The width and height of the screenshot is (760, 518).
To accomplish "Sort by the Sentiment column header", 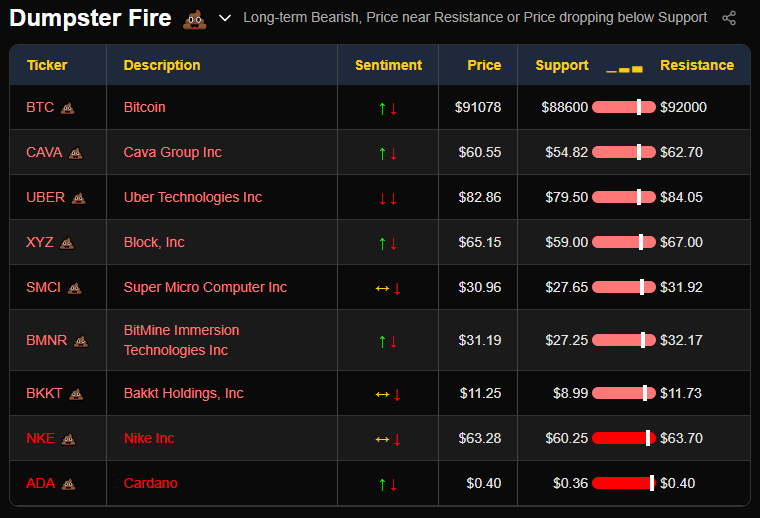I will click(x=388, y=65).
